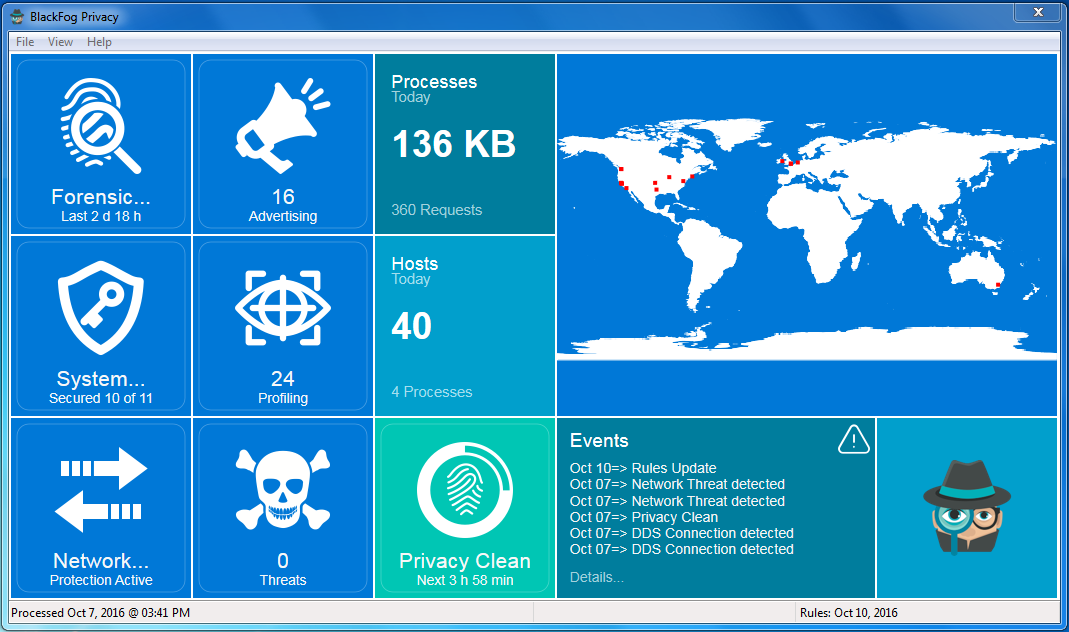The height and width of the screenshot is (632, 1069).
Task: Click the Hosts Today 40 tile
Action: click(465, 327)
